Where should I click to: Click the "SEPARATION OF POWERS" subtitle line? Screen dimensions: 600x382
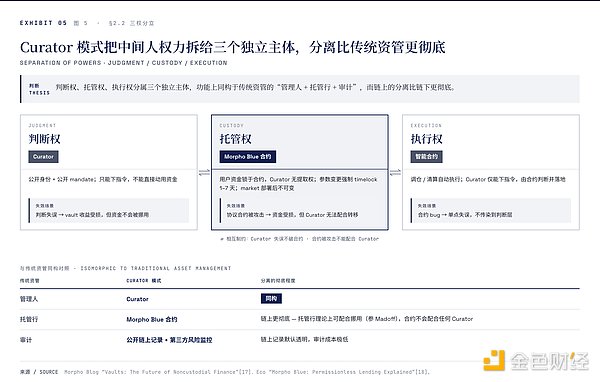point(124,63)
